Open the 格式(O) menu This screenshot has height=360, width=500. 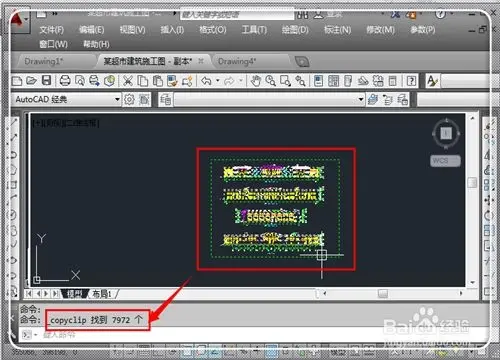213,30
